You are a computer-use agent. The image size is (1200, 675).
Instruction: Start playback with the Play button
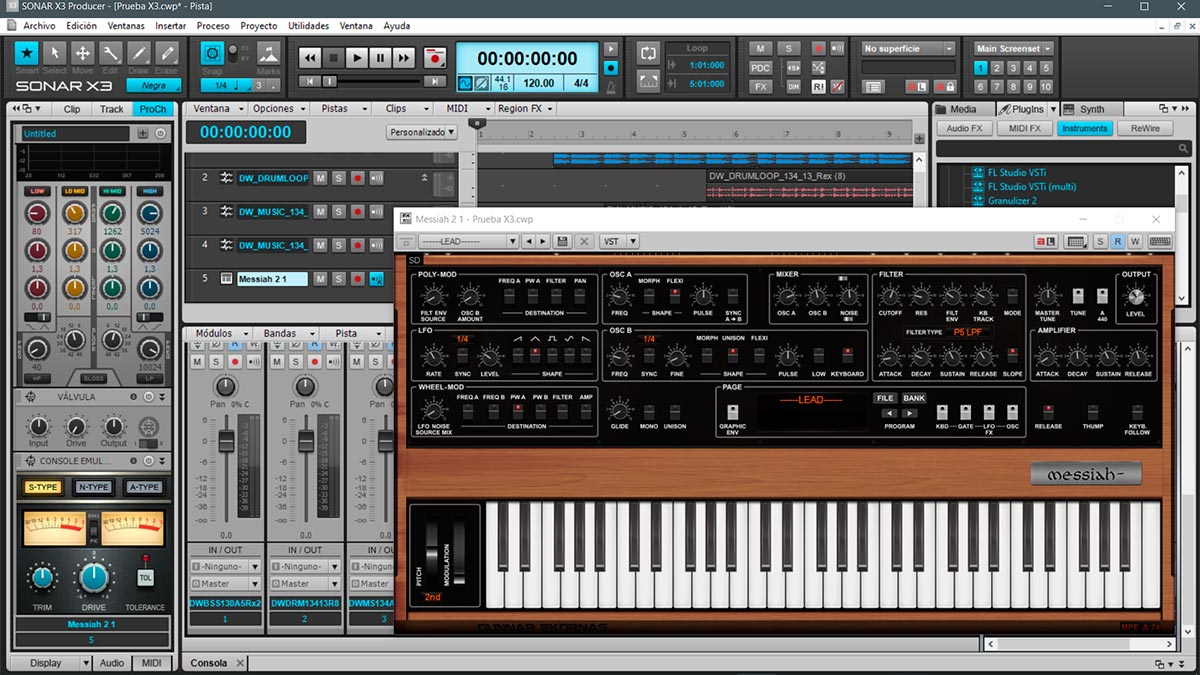pos(357,59)
